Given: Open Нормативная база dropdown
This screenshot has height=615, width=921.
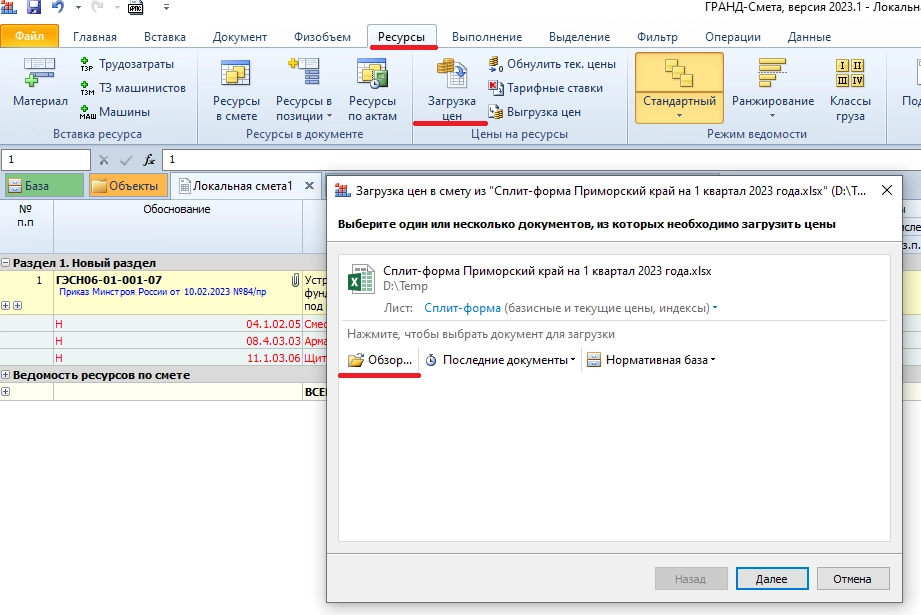Looking at the screenshot, I should 651,360.
